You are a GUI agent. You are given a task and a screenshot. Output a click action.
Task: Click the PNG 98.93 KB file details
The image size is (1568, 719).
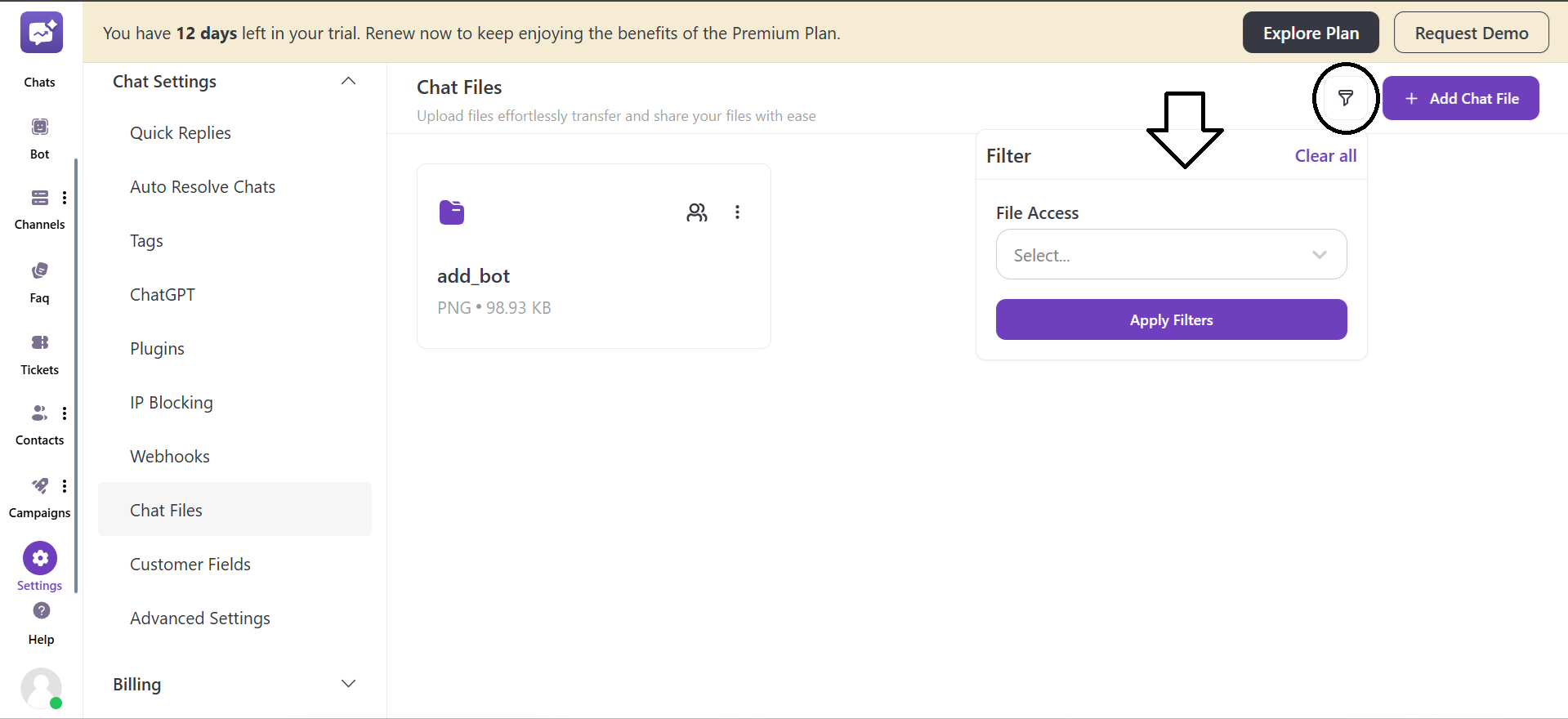[x=494, y=308]
